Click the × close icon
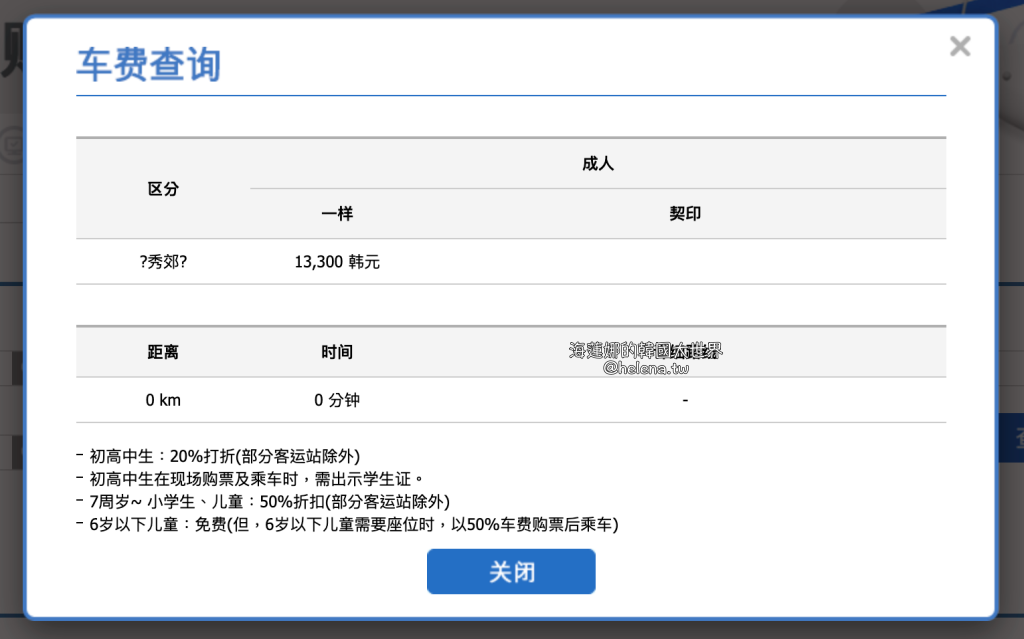 pos(959,46)
